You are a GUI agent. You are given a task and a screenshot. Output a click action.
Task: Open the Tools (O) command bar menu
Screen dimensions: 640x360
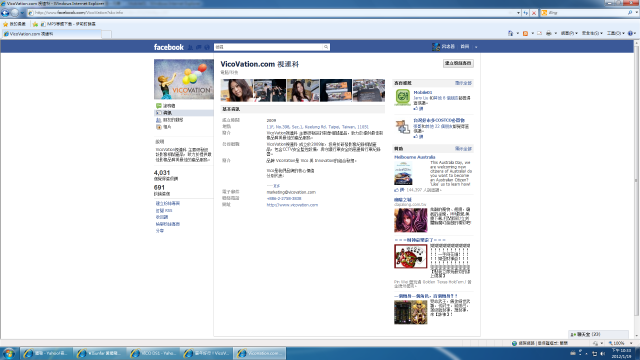(x=615, y=33)
